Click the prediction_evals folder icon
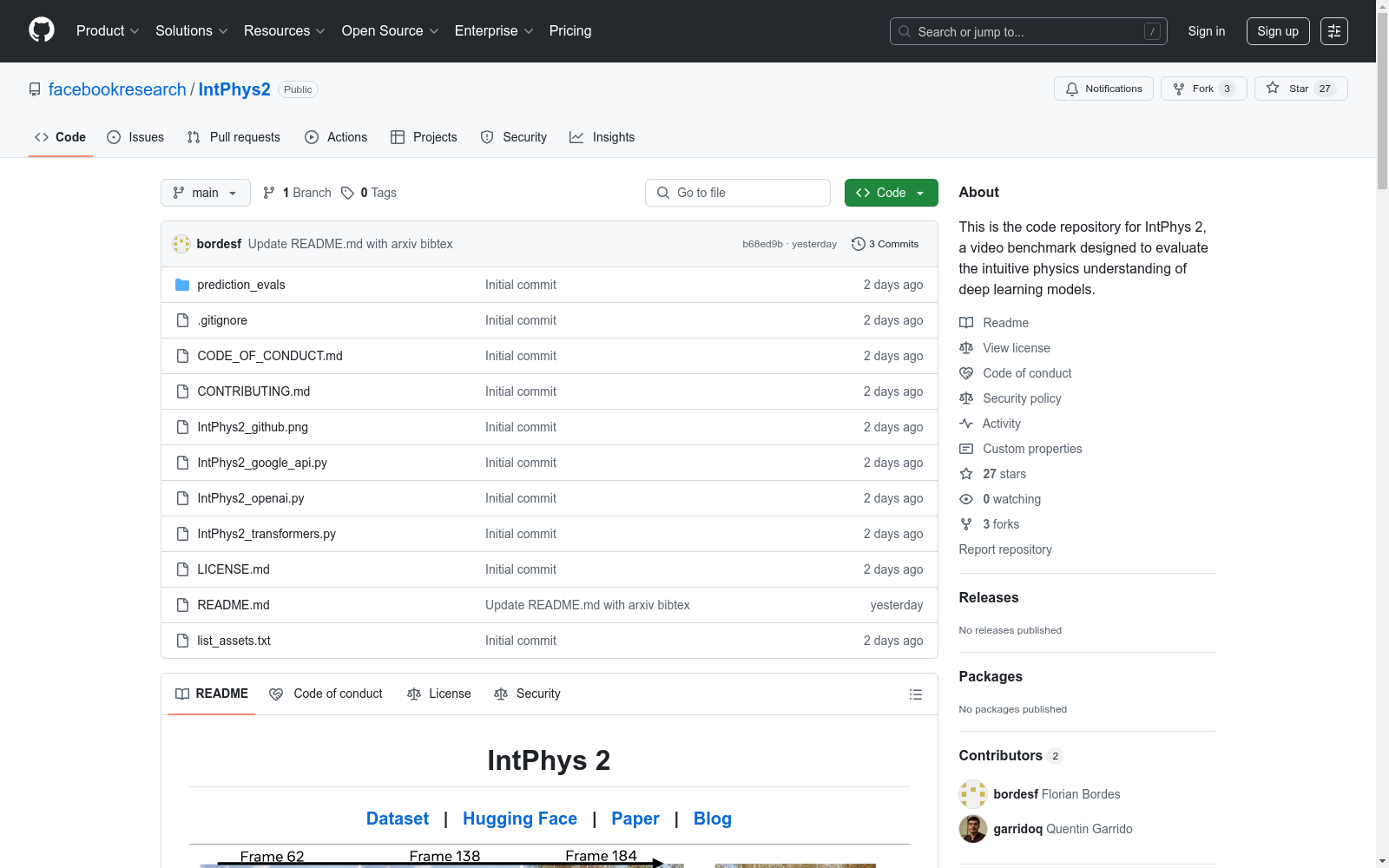The height and width of the screenshot is (868, 1389). click(182, 285)
